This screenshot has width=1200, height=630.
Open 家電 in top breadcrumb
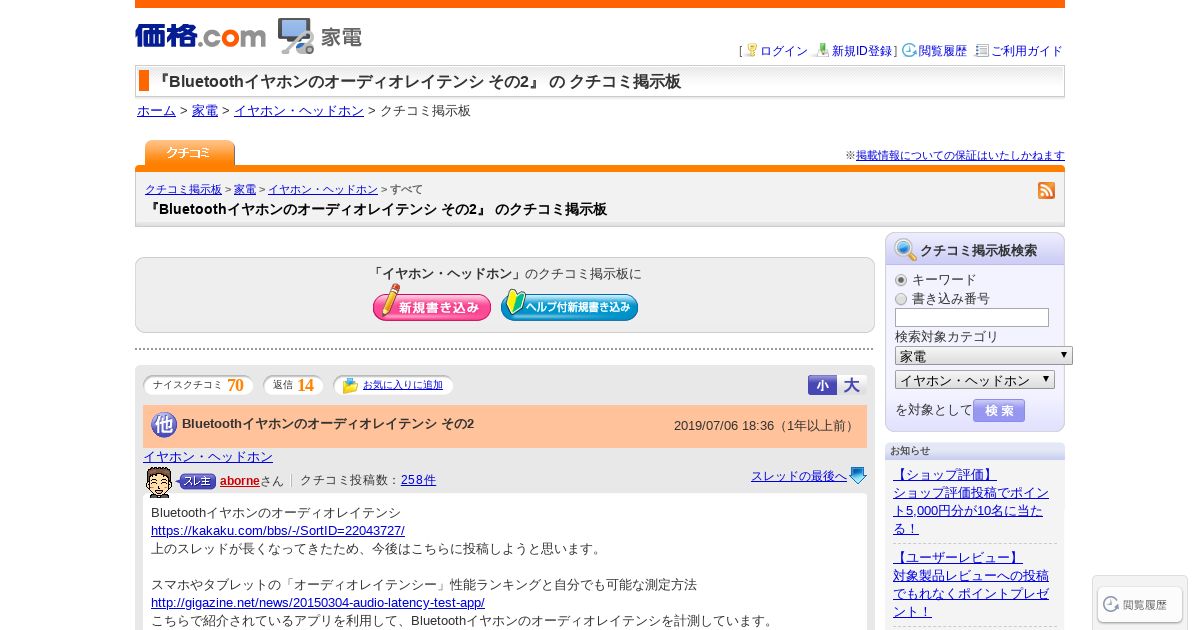point(205,111)
